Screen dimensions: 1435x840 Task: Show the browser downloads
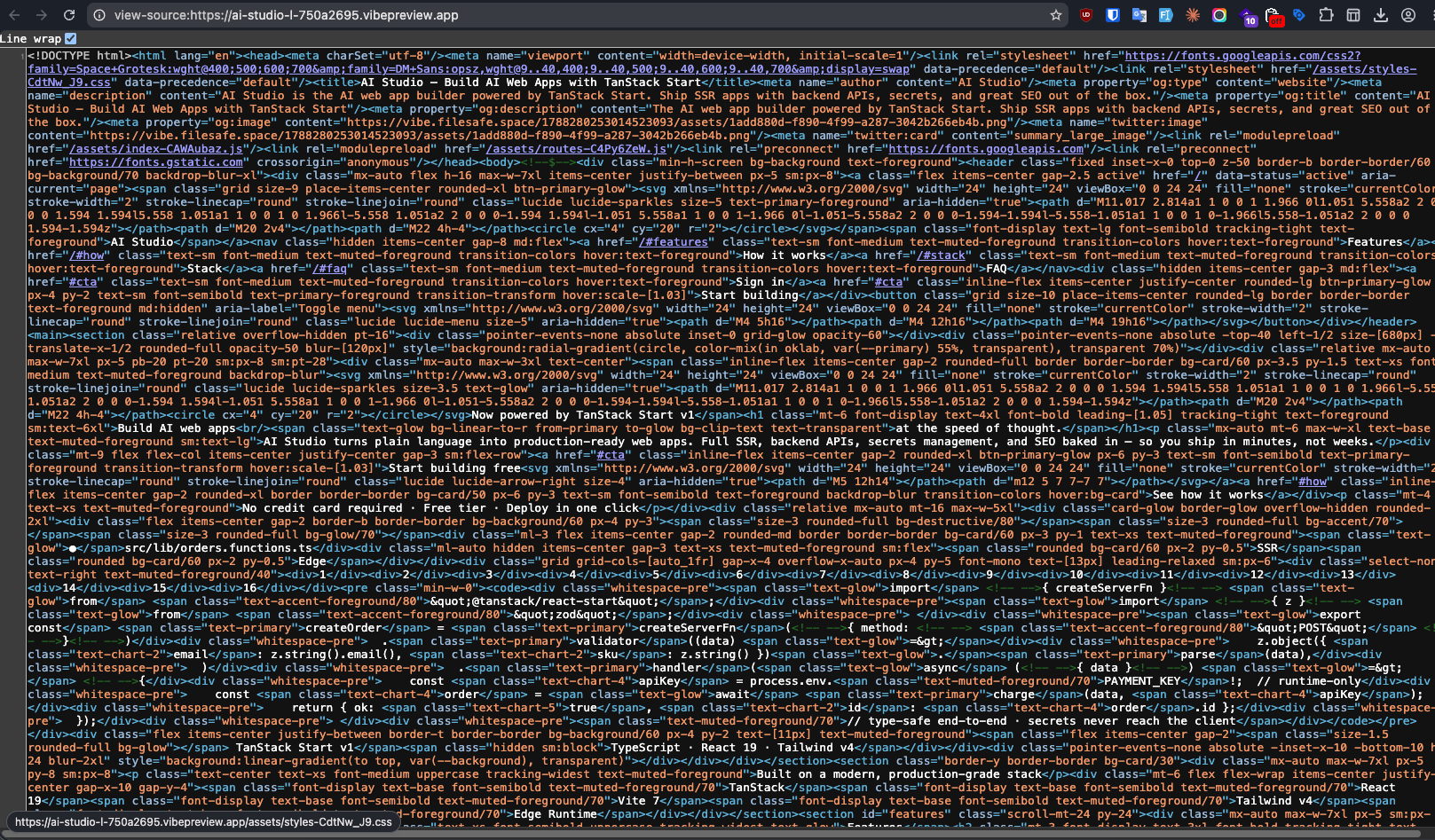[x=1381, y=15]
